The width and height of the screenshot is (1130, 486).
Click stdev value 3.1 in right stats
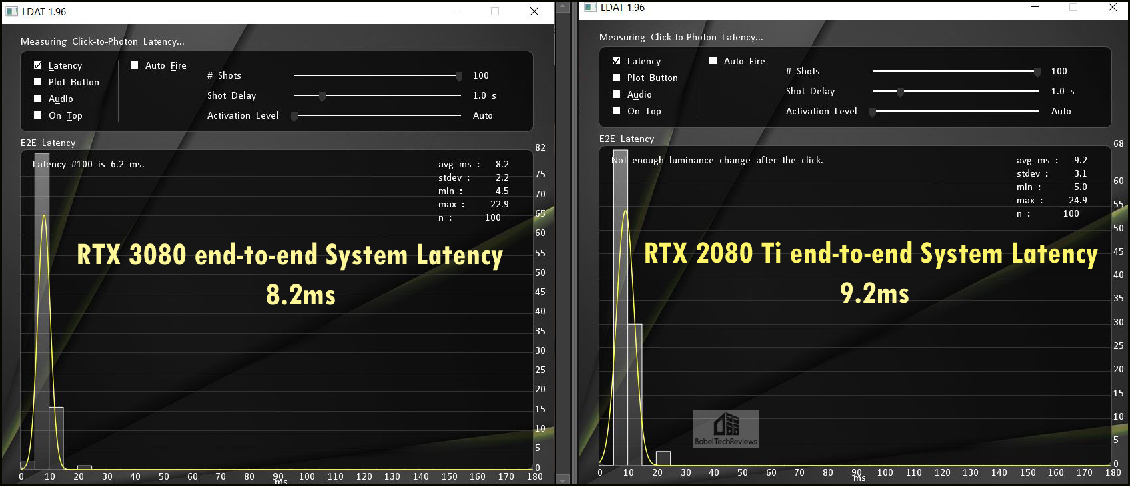pyautogui.click(x=1082, y=173)
